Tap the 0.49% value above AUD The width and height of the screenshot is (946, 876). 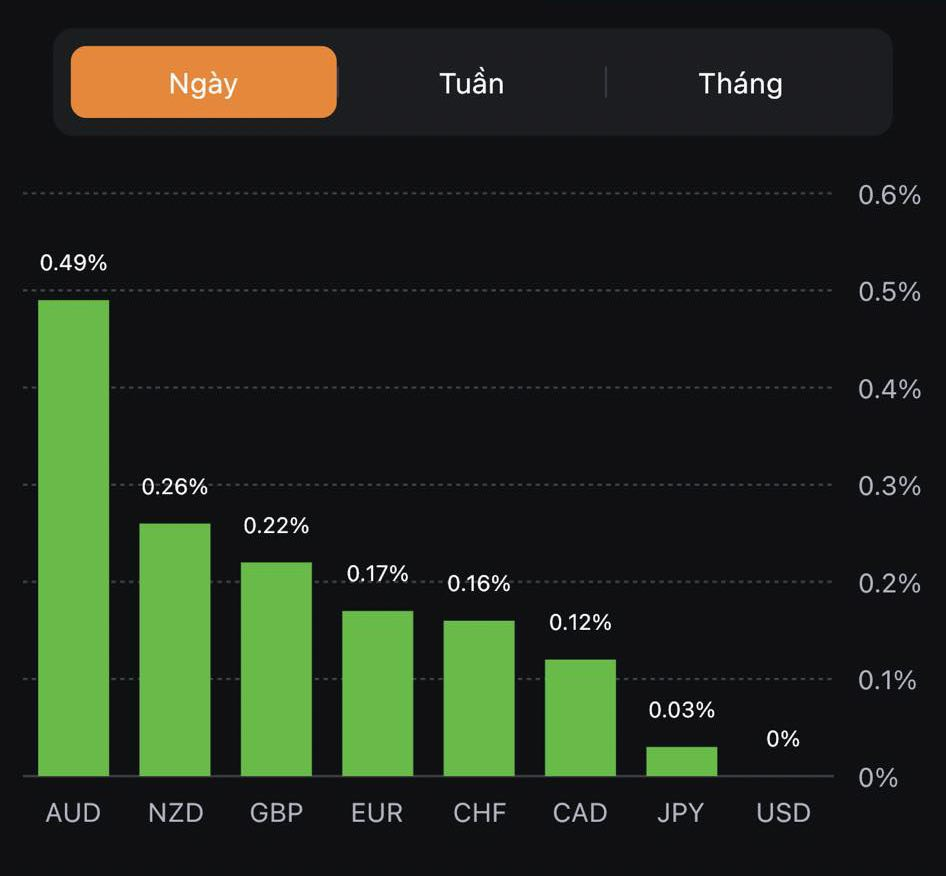[73, 263]
